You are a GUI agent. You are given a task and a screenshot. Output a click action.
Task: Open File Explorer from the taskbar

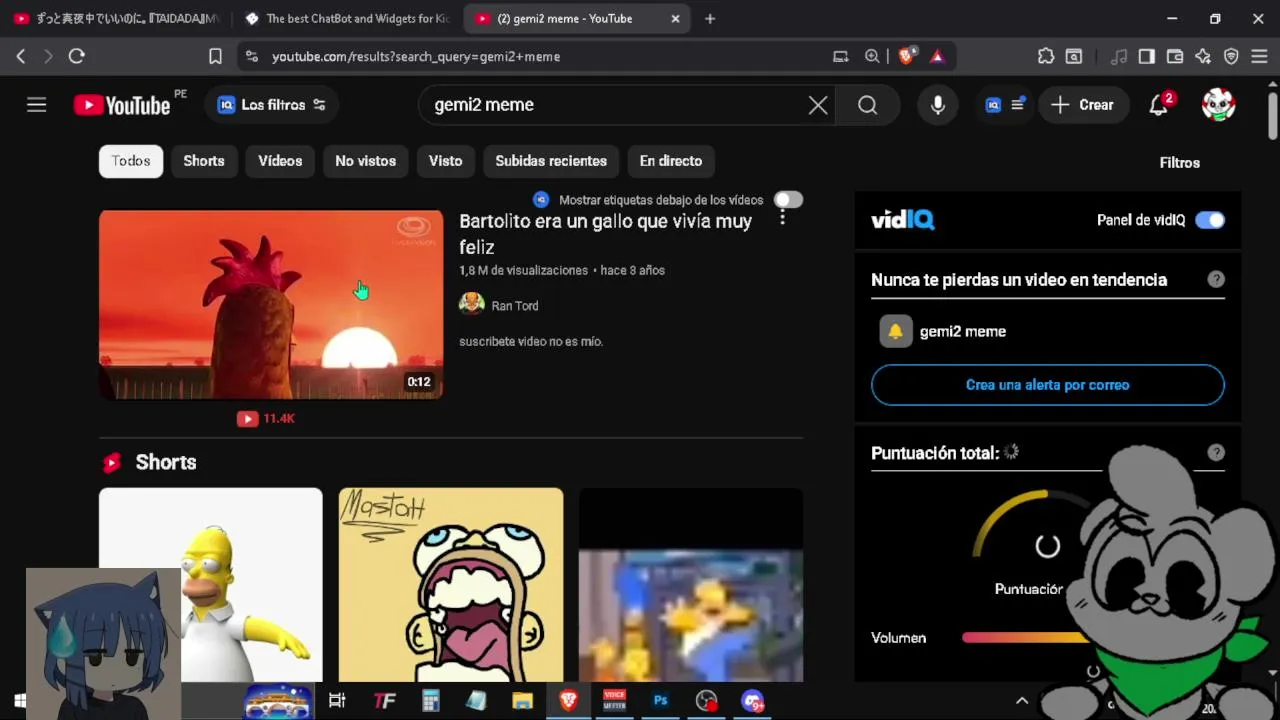522,701
